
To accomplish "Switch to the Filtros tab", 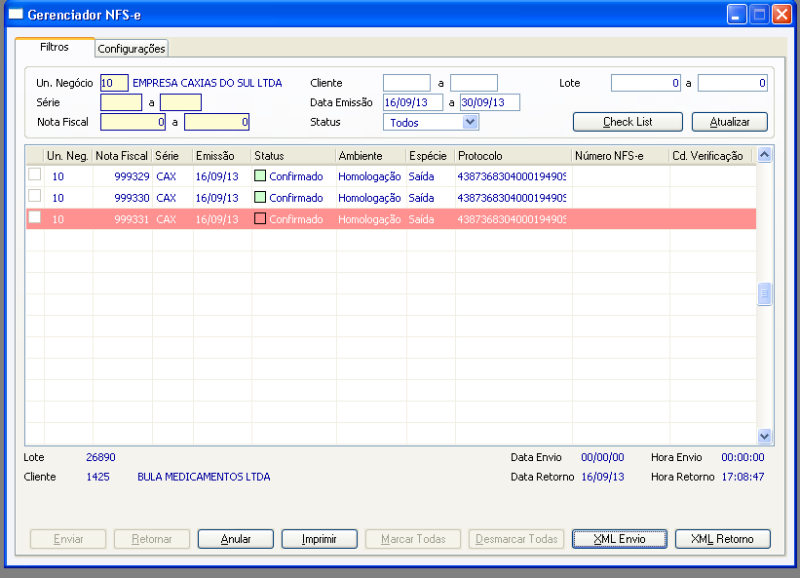I will click(x=55, y=47).
